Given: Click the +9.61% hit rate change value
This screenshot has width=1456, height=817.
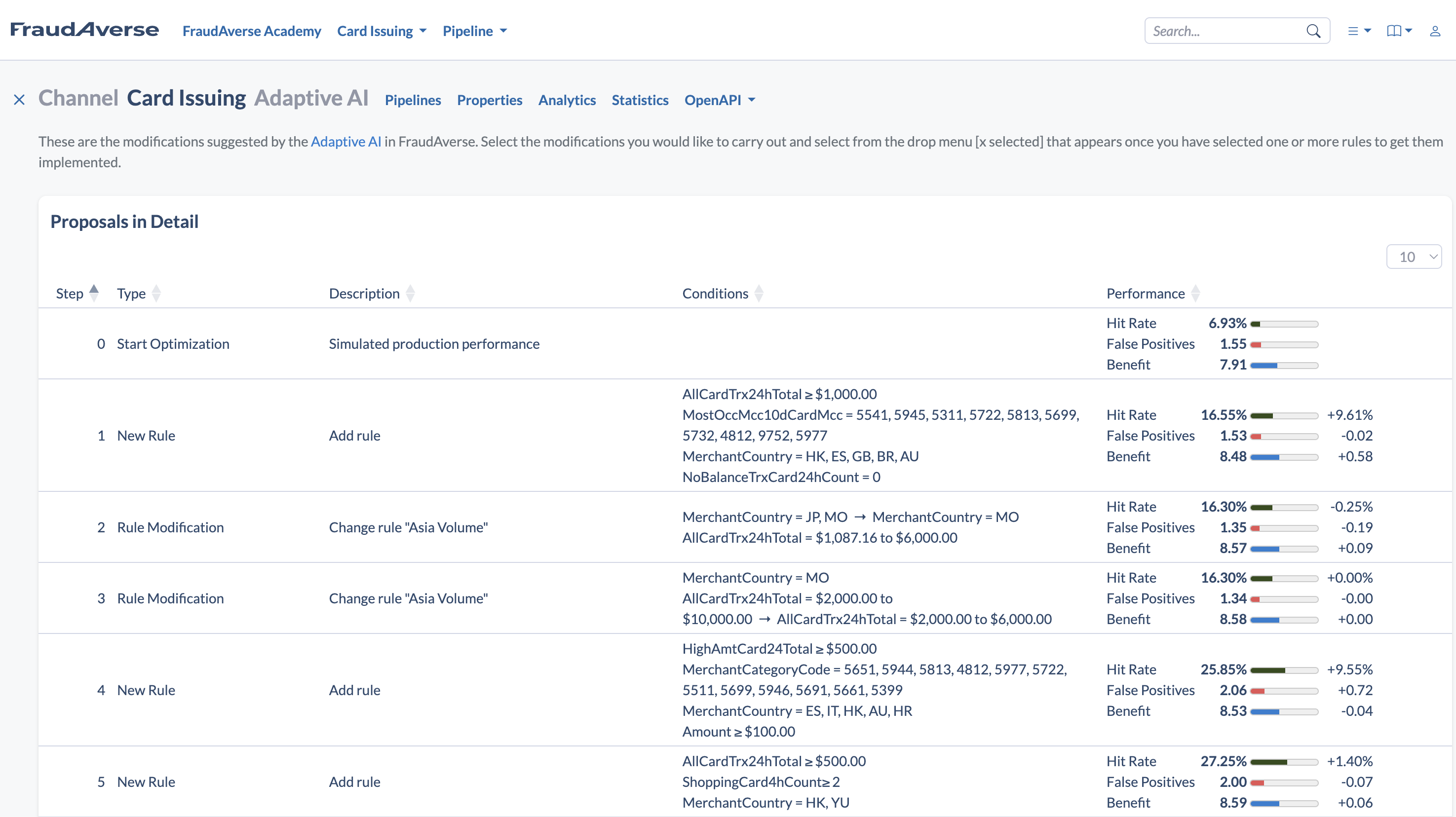Looking at the screenshot, I should (x=1350, y=415).
